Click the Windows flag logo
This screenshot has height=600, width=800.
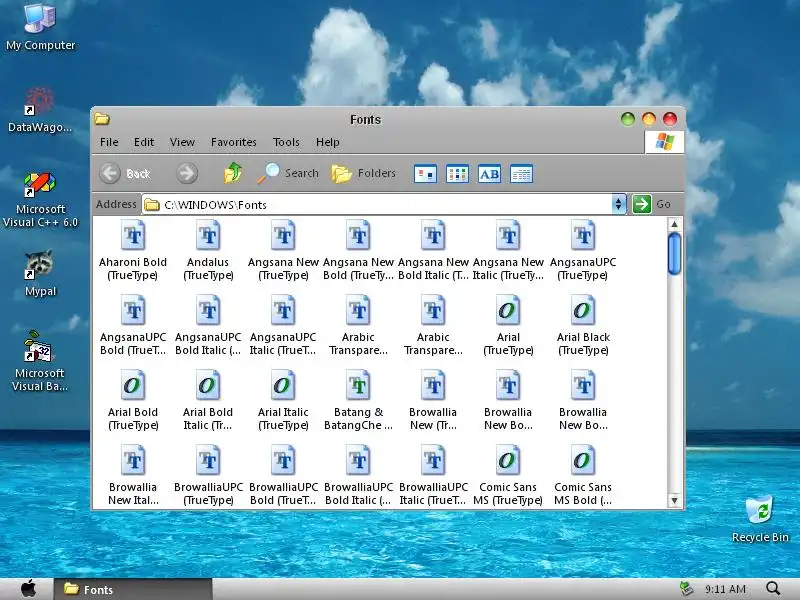(664, 142)
